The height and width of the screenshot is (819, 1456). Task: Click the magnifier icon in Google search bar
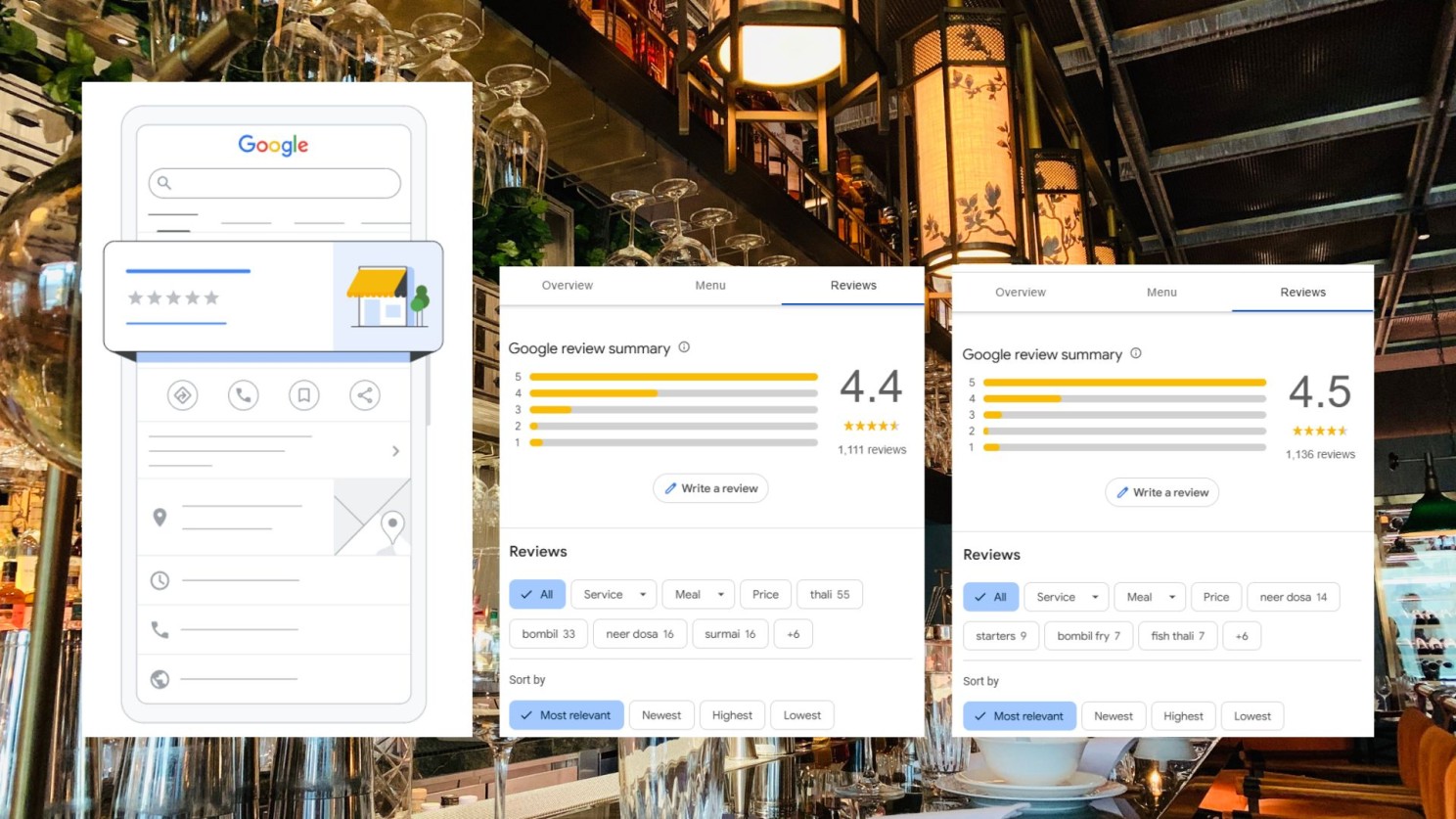(x=164, y=183)
